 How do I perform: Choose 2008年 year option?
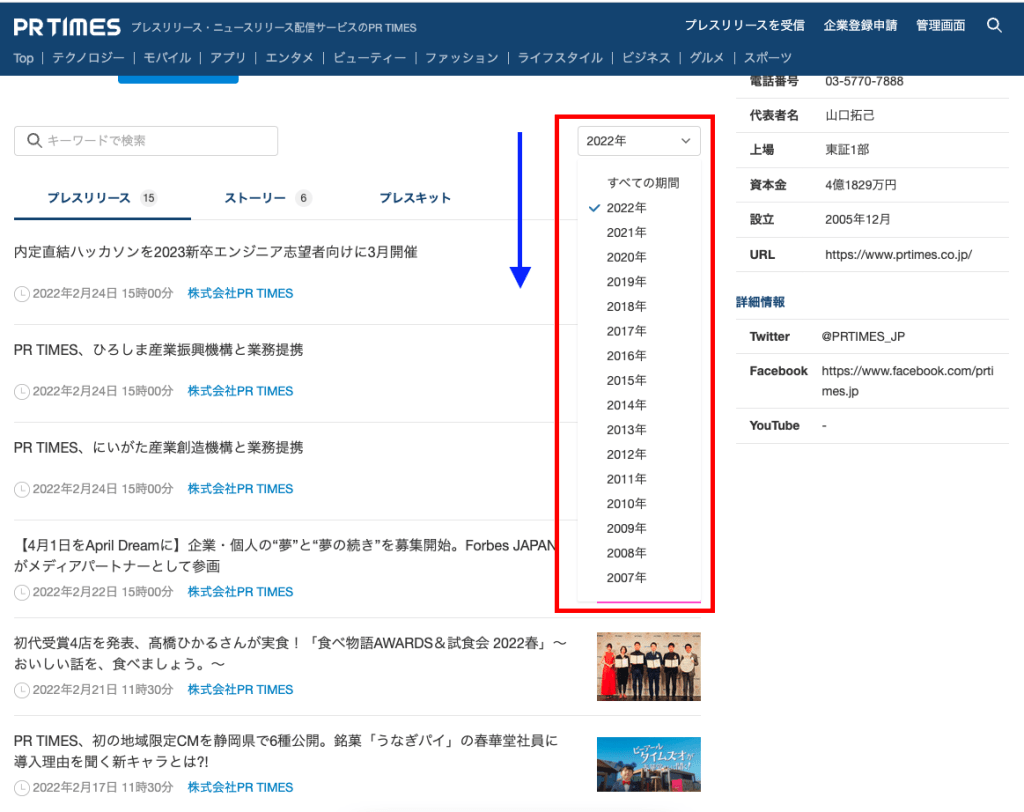(626, 553)
